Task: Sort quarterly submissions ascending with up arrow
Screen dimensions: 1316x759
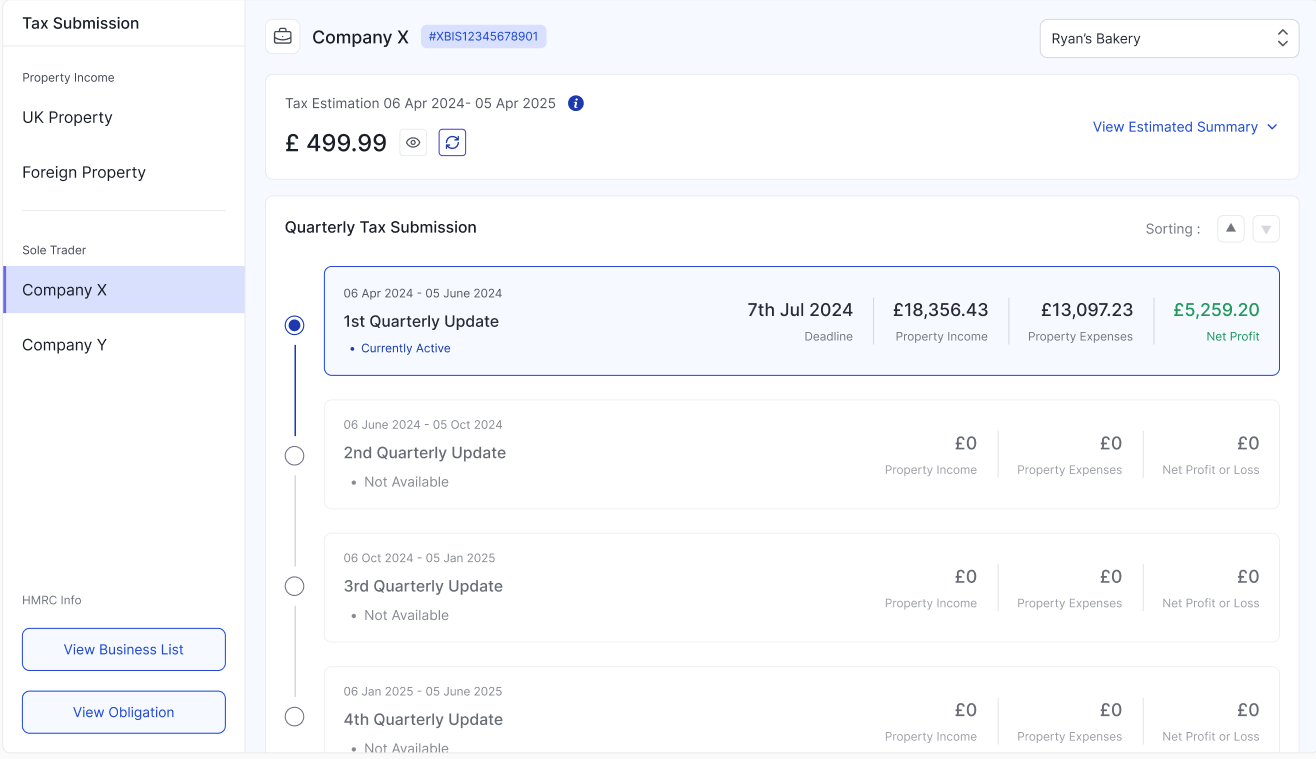Action: coord(1231,229)
